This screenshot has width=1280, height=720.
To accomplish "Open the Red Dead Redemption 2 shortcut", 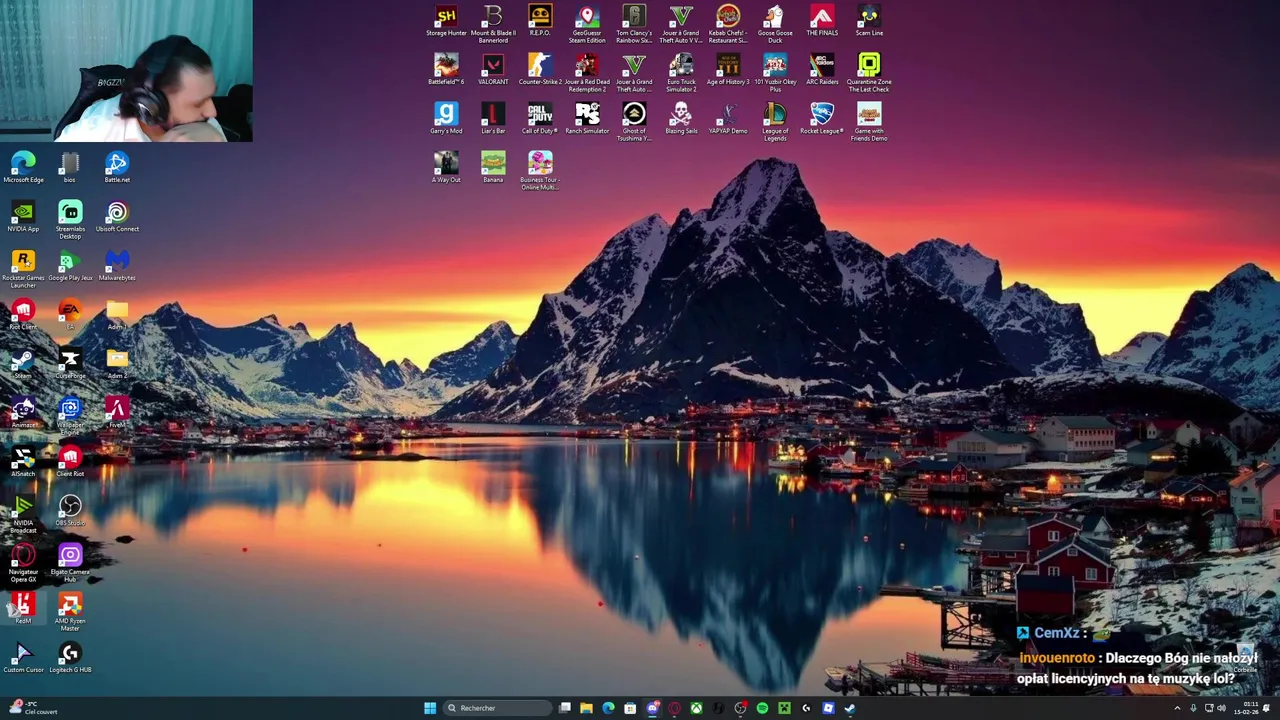I will pos(587,73).
